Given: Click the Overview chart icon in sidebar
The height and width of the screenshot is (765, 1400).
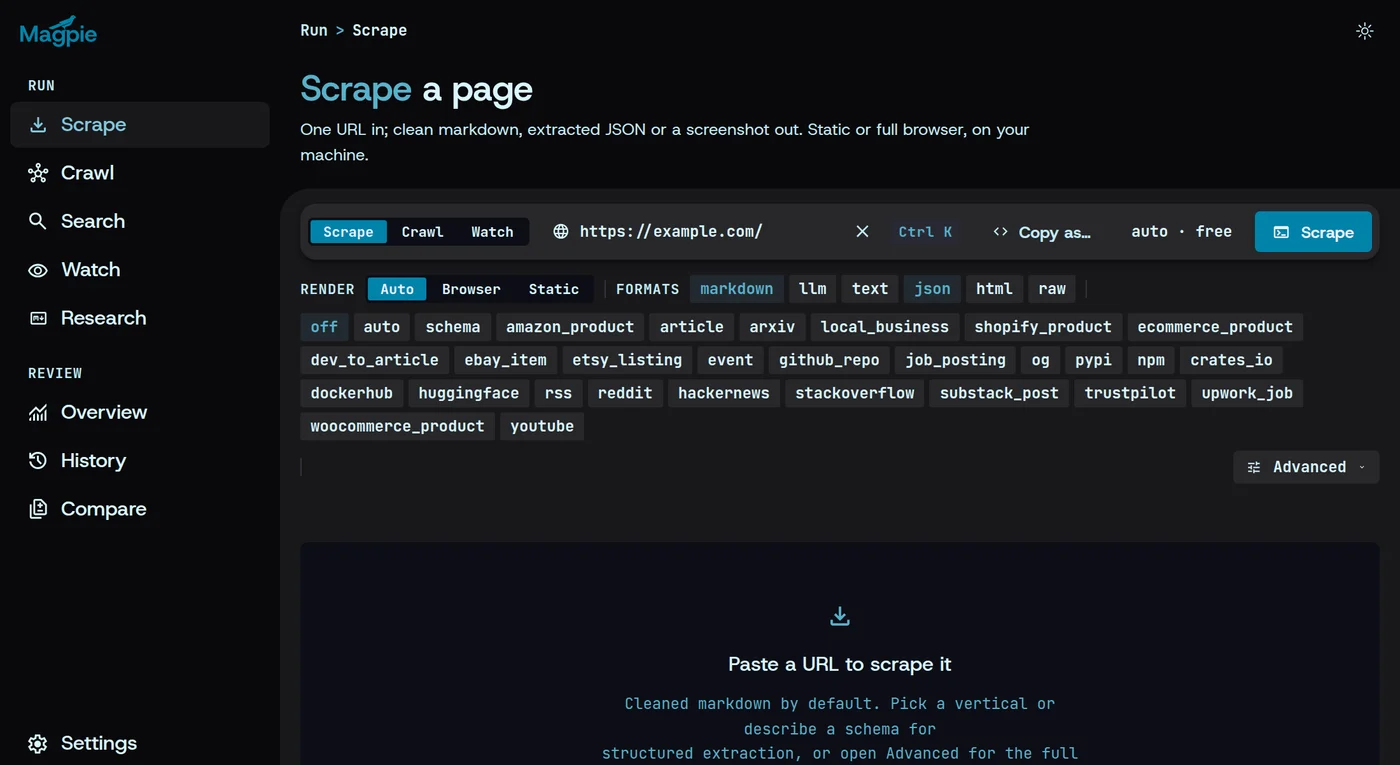Looking at the screenshot, I should click(38, 412).
